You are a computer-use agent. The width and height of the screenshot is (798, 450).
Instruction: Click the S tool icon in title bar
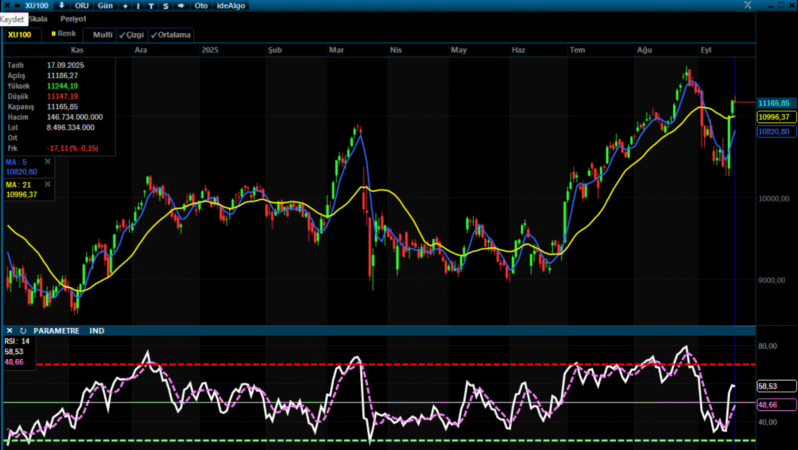(x=166, y=6)
